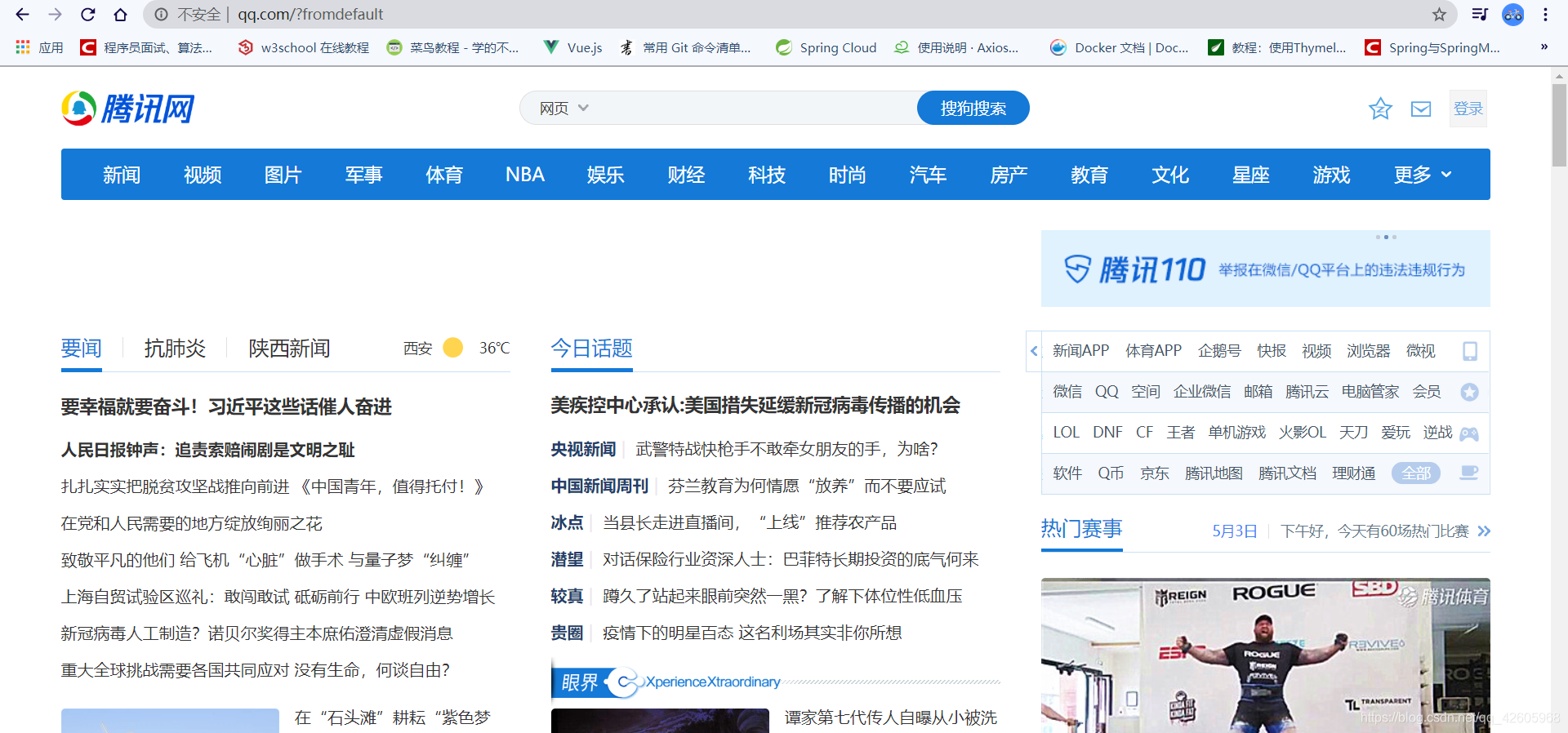Click the browser back arrow
The width and height of the screenshot is (1568, 733).
pyautogui.click(x=22, y=15)
